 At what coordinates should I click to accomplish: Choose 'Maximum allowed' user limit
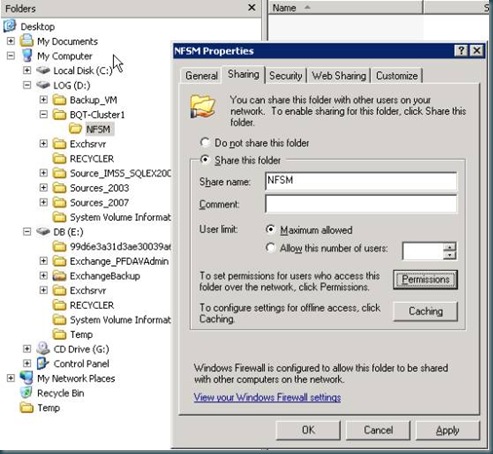click(x=270, y=230)
